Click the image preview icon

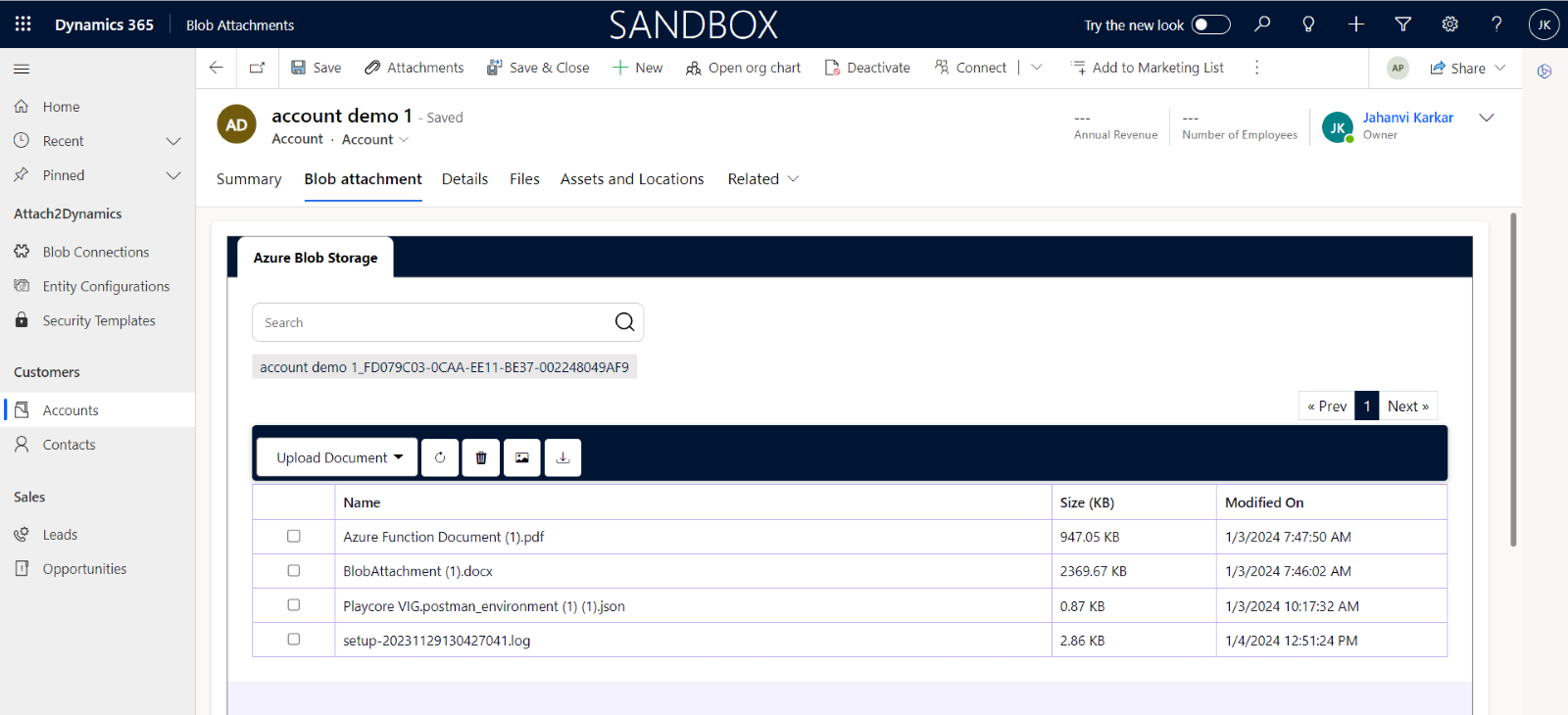(x=522, y=457)
